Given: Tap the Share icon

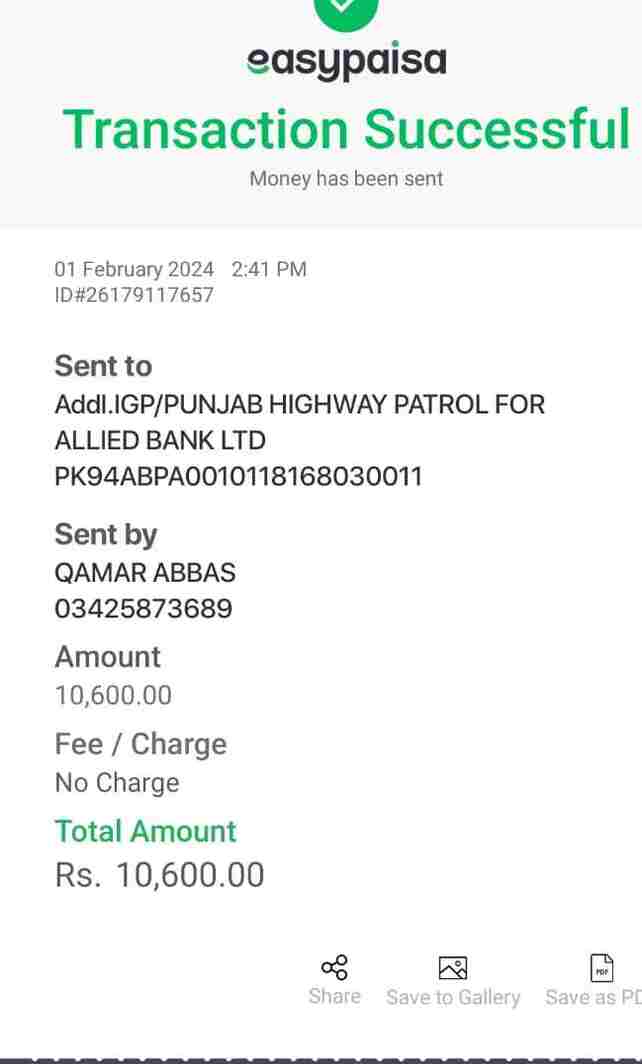Looking at the screenshot, I should [334, 967].
